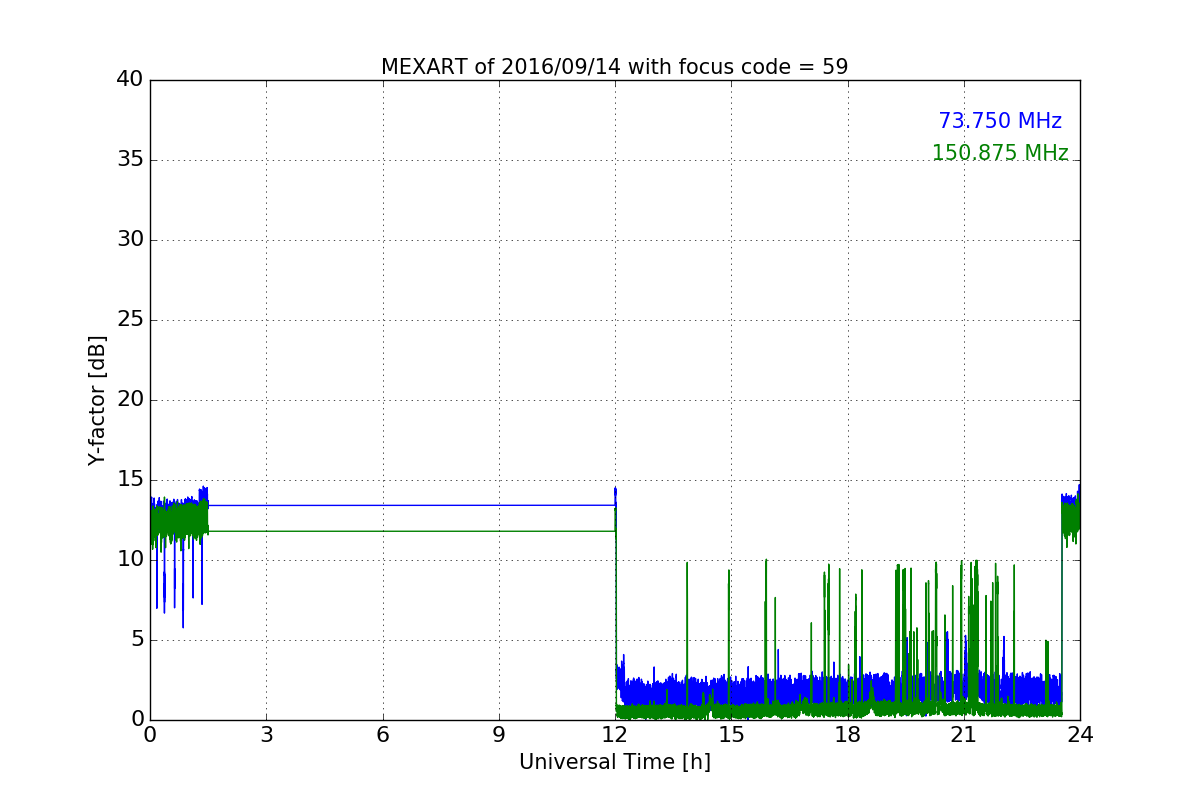This screenshot has height=800, width=1200.
Task: Click the 'Universal Time [h]' axis label
Action: pyautogui.click(x=615, y=762)
